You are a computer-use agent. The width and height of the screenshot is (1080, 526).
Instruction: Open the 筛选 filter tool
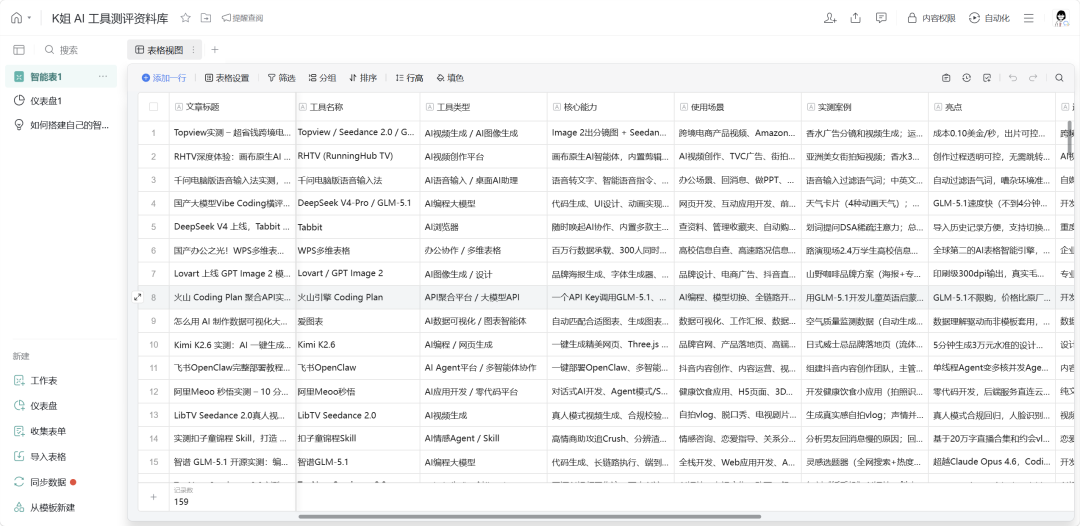tap(281, 78)
